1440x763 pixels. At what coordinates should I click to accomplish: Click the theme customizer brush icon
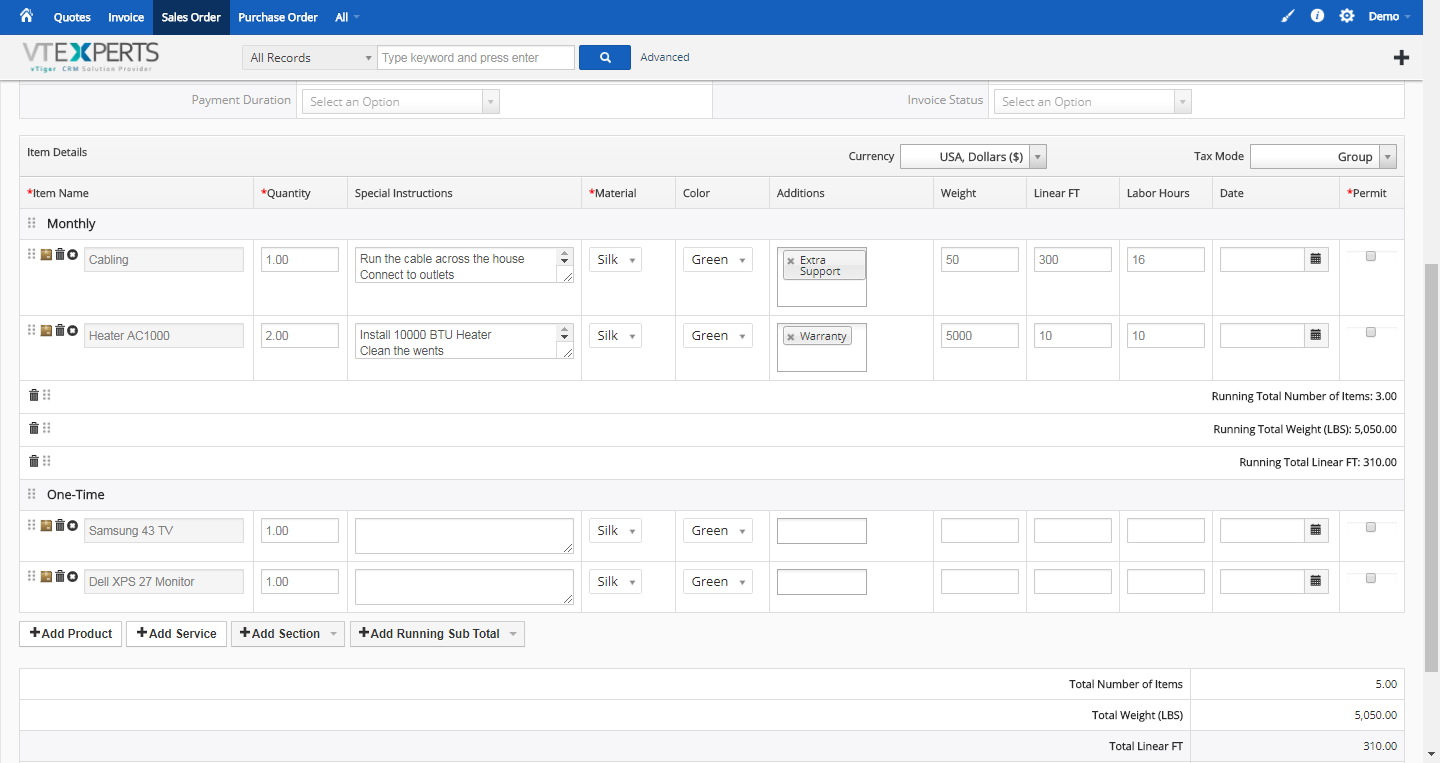coord(1287,15)
